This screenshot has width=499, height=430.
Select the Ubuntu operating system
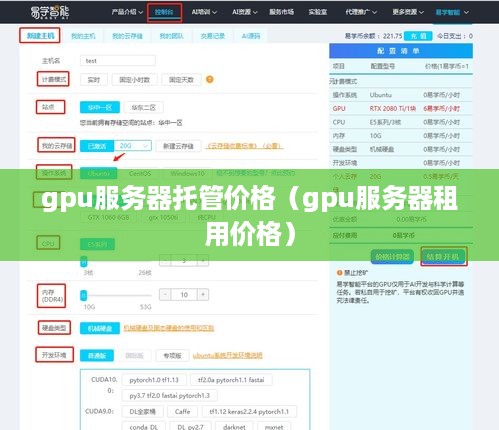click(99, 173)
